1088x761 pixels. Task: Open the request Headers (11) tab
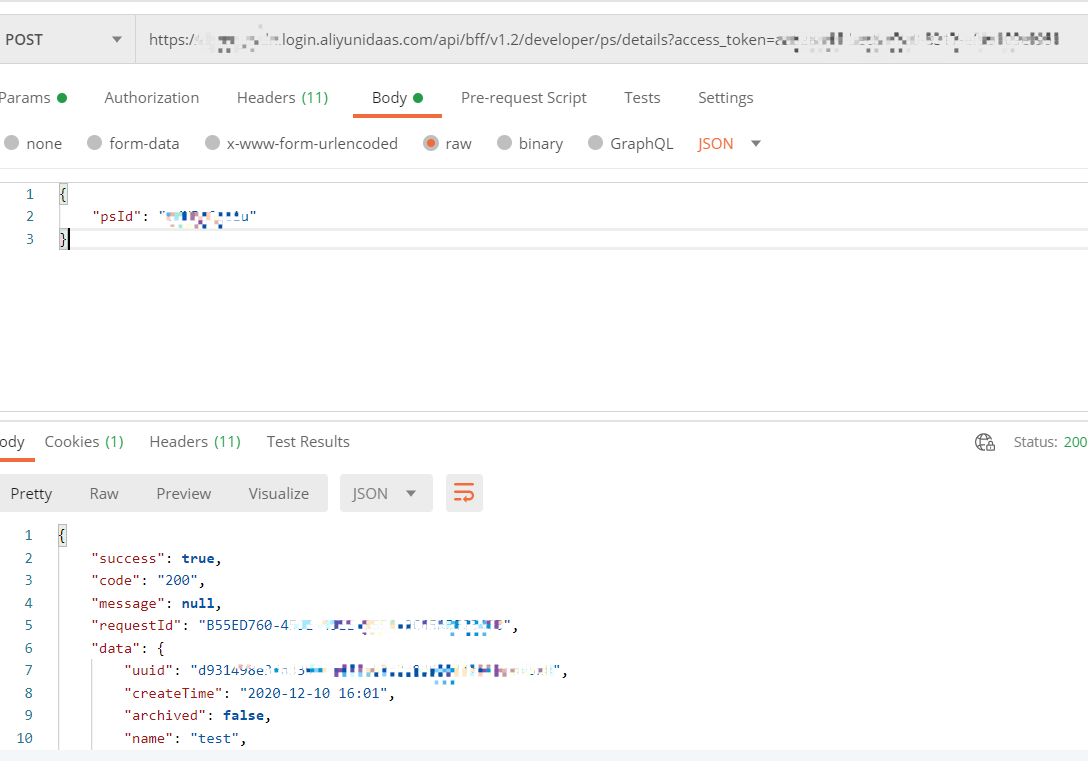coord(282,98)
